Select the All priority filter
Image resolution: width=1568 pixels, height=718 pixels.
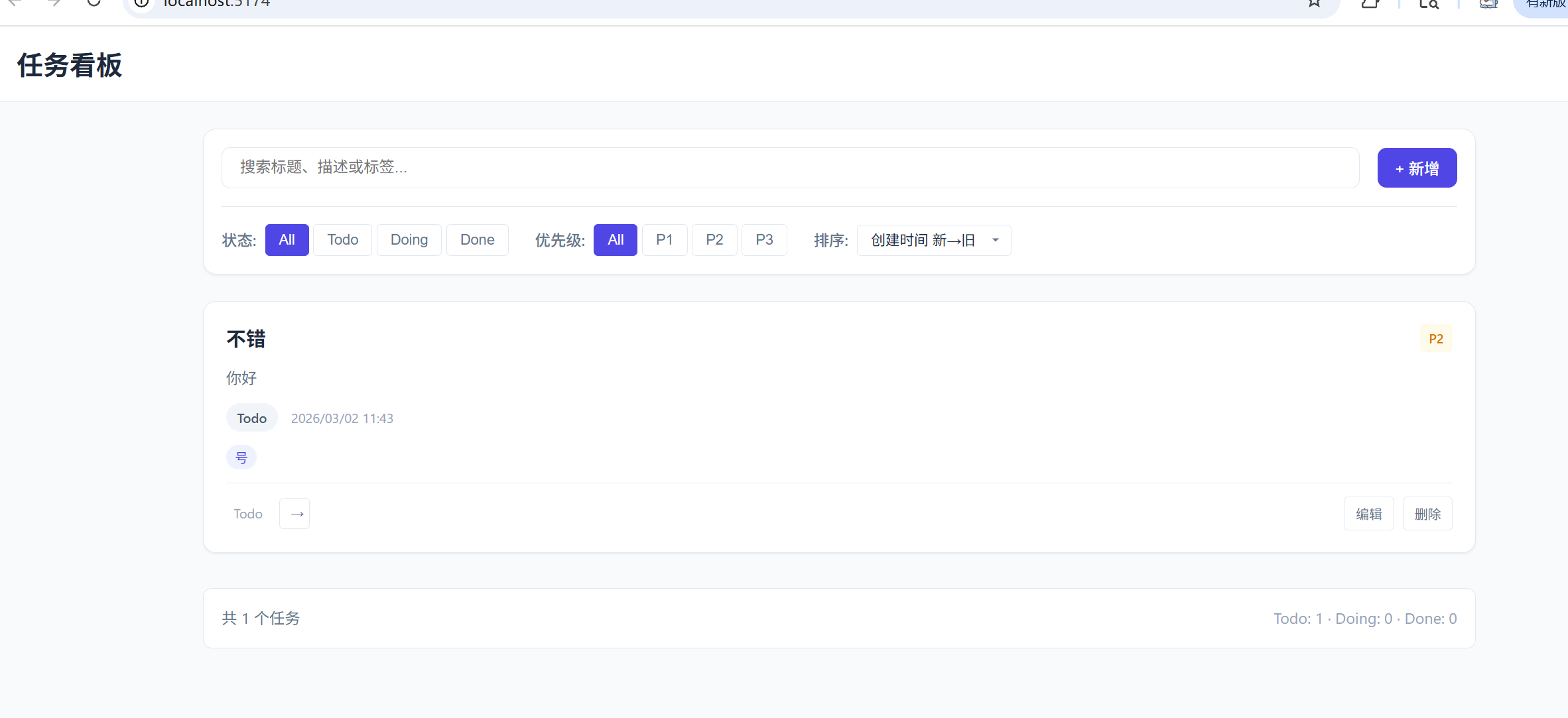(x=615, y=240)
